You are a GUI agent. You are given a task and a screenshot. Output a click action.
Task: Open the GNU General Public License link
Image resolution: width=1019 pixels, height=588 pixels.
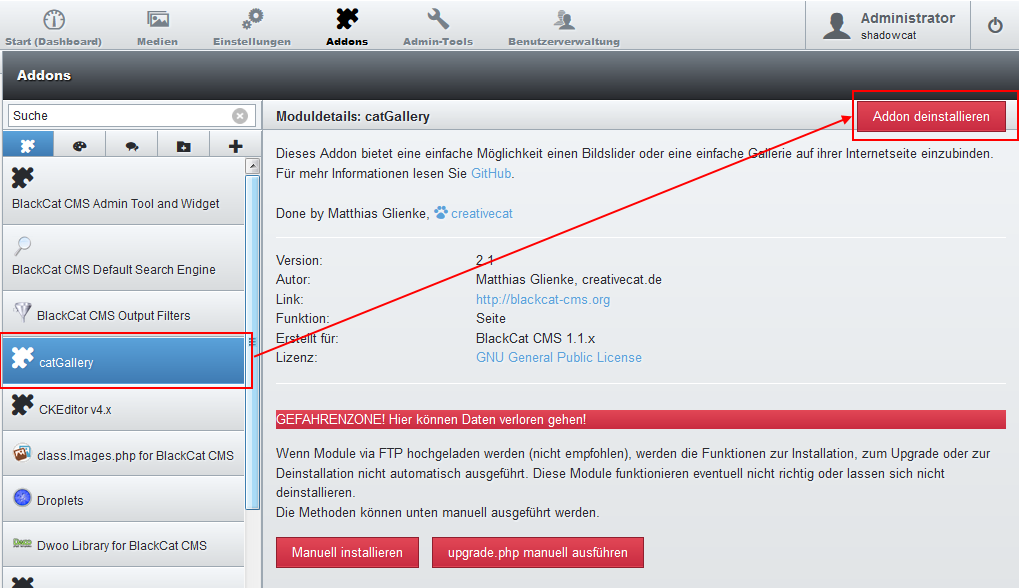[559, 357]
